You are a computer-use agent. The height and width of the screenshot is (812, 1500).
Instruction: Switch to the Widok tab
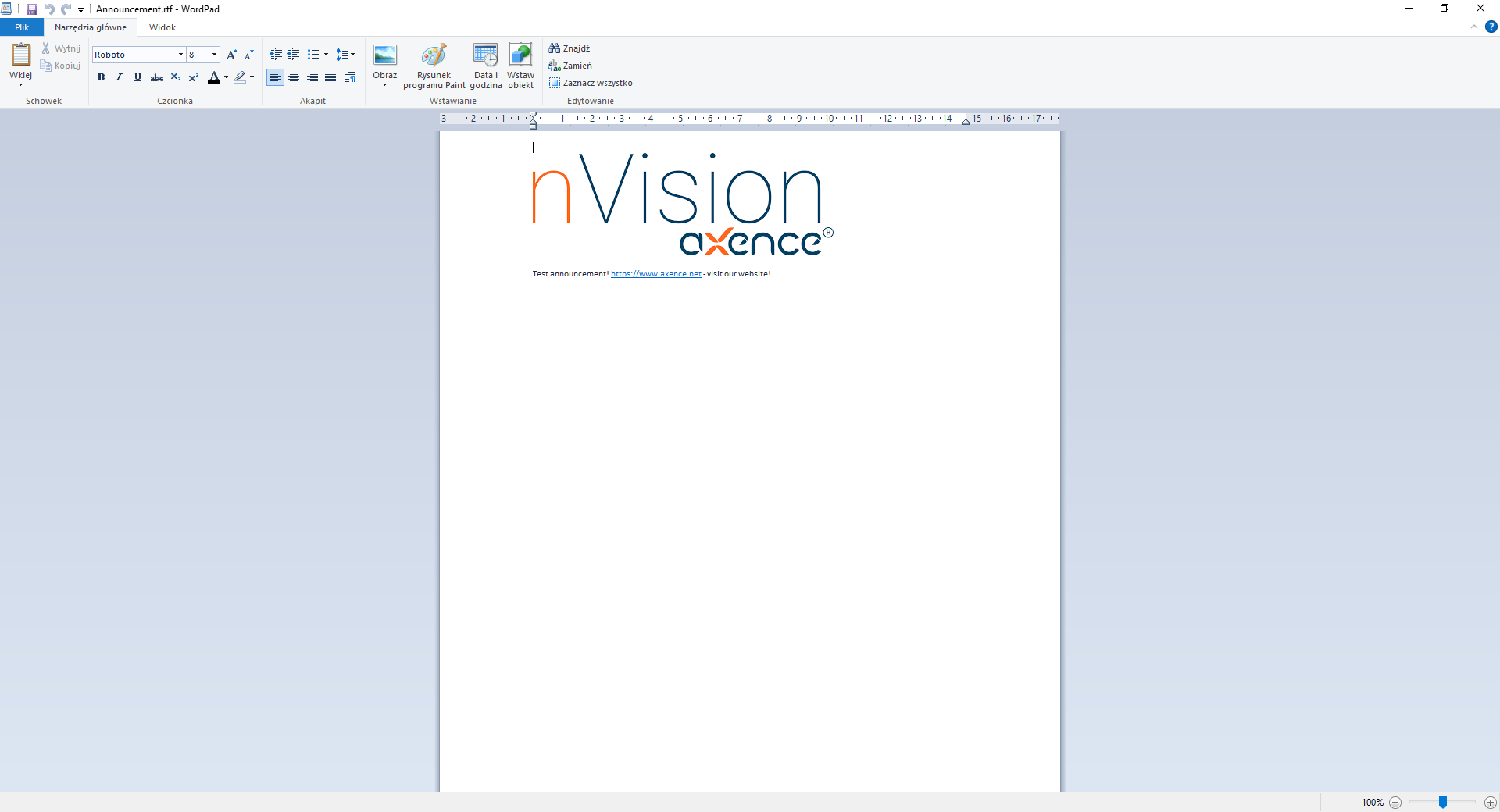(x=162, y=27)
